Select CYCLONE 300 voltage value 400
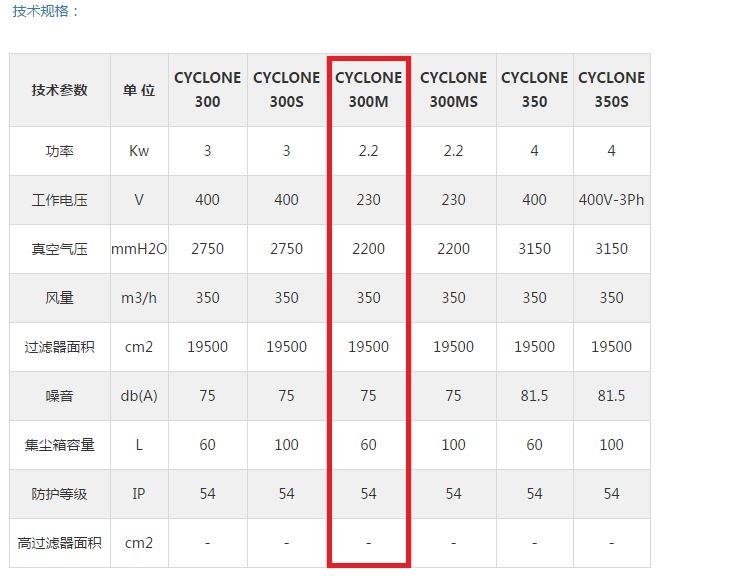Image resolution: width=740 pixels, height=576 pixels. (x=208, y=200)
